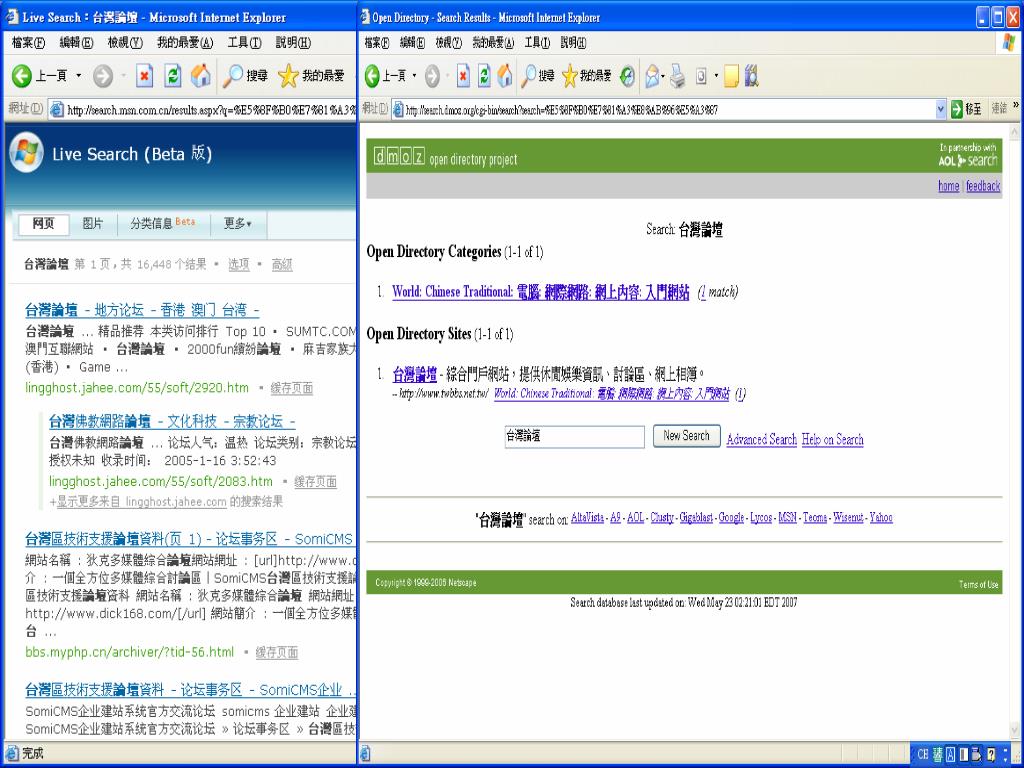Open the 搜尋 search pane in Open Directory window

click(x=537, y=76)
